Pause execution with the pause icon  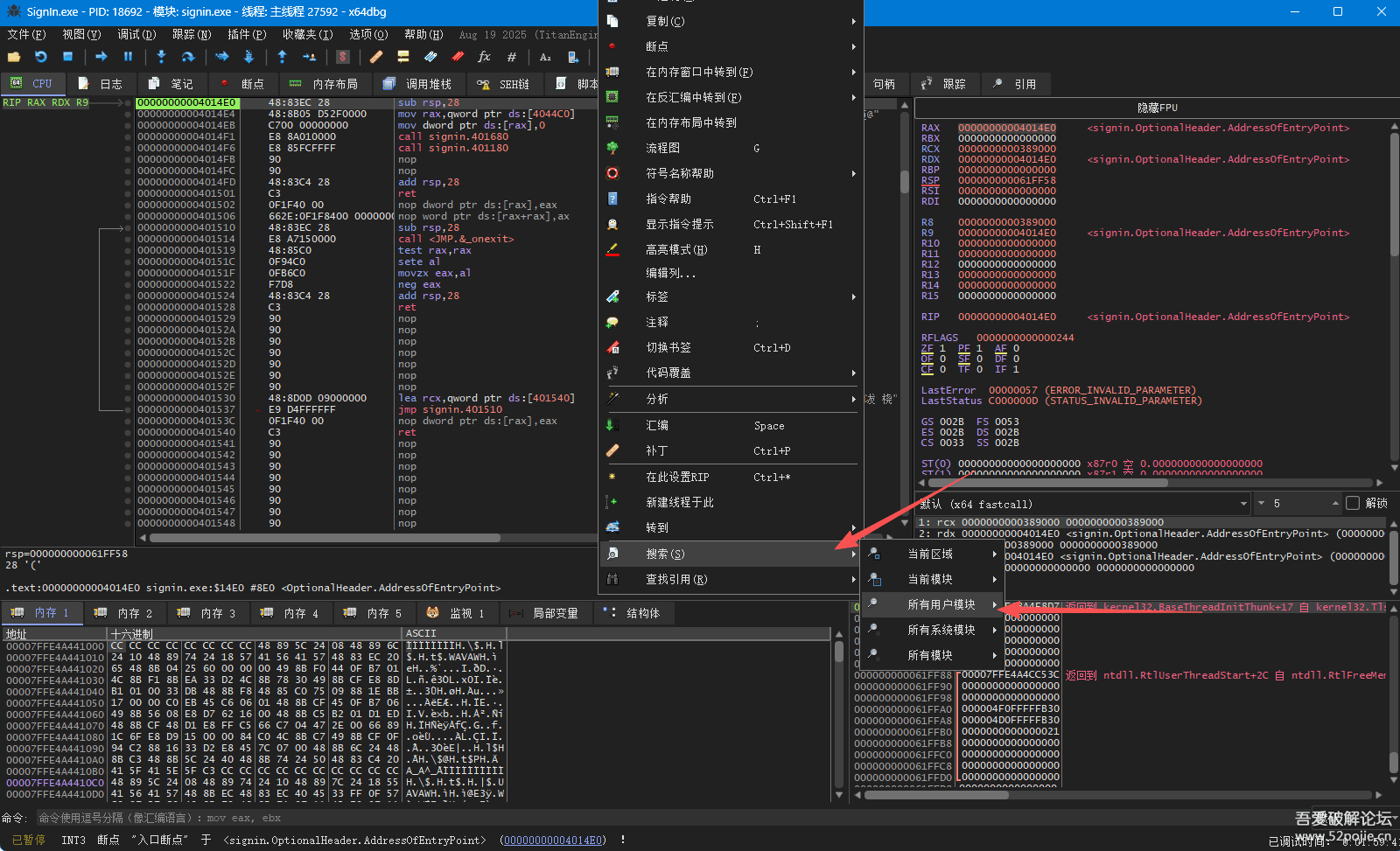coord(129,57)
